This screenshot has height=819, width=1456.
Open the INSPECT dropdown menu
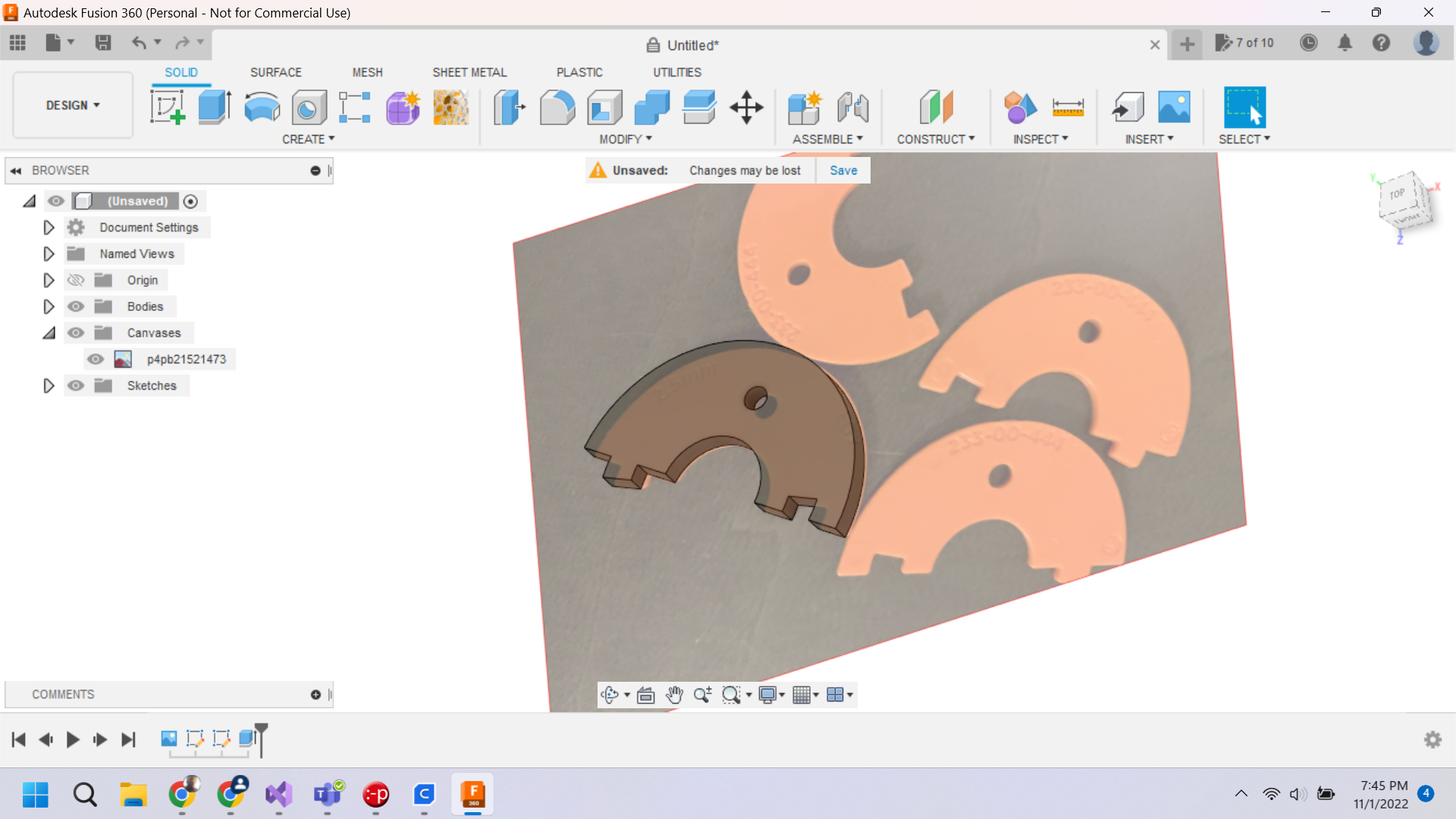[x=1040, y=140]
